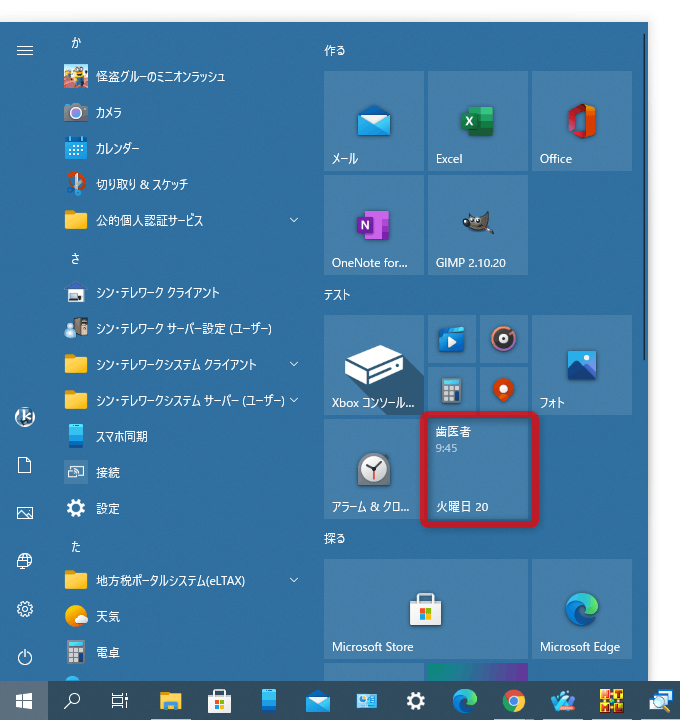Open the Power options button
680x720 pixels.
25,657
